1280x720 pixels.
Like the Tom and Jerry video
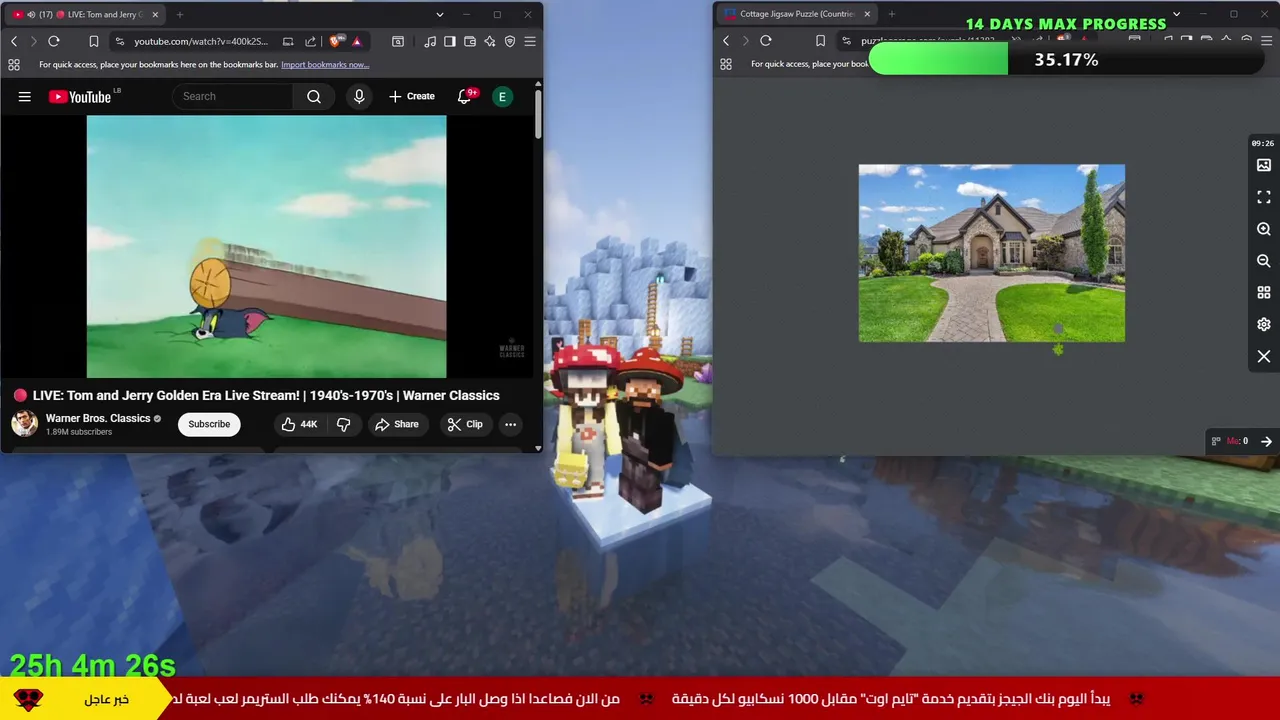coord(299,424)
